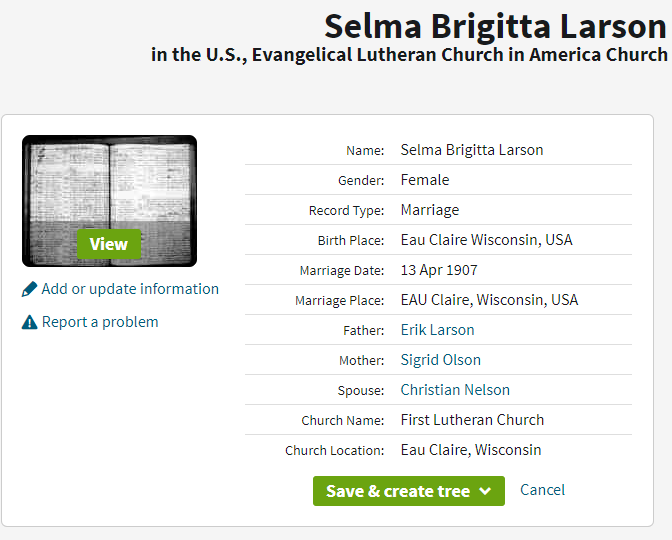The image size is (672, 540).
Task: Click the Record Type Marriage value
Action: click(430, 210)
